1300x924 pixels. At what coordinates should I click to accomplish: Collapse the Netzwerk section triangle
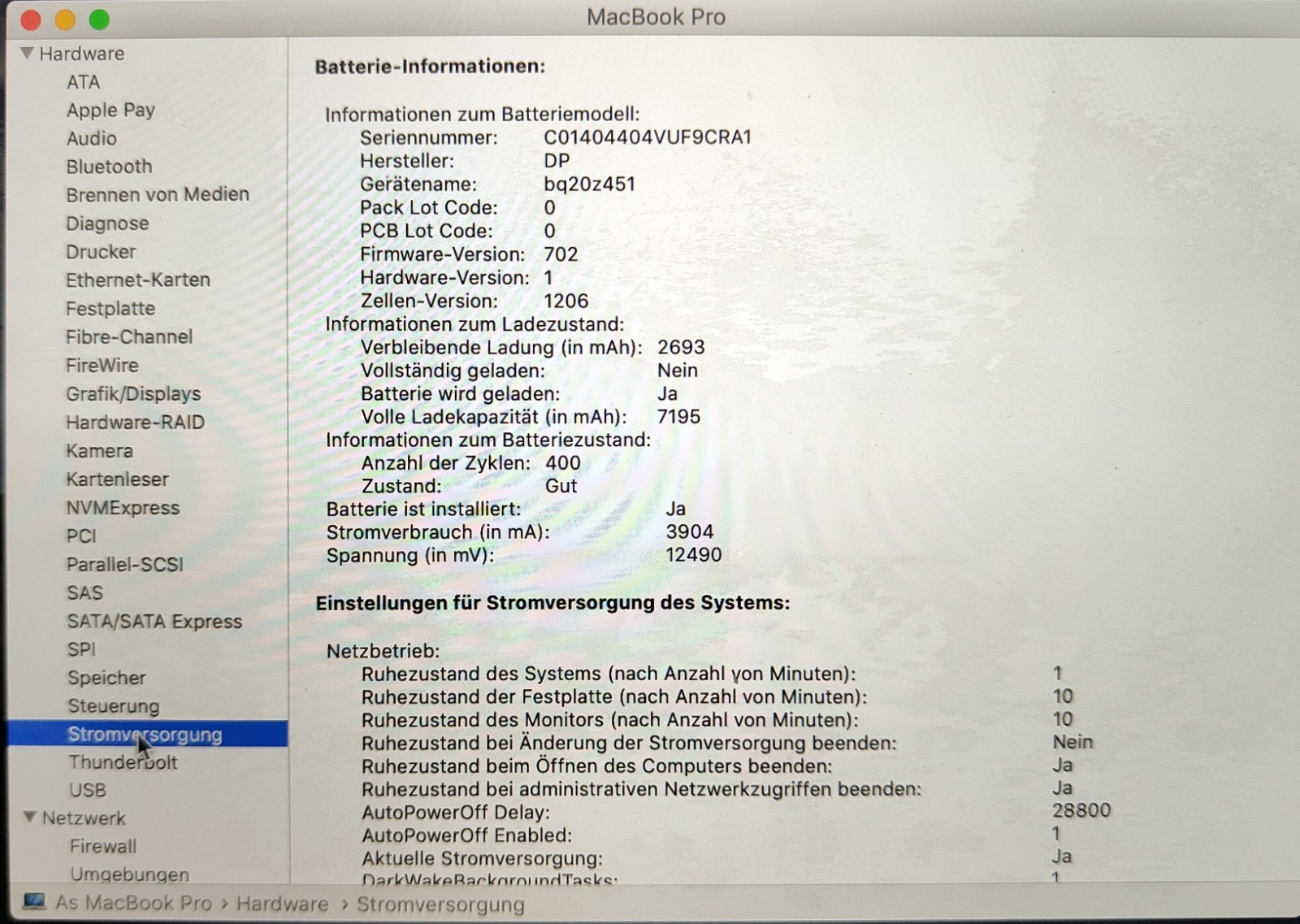(x=30, y=817)
